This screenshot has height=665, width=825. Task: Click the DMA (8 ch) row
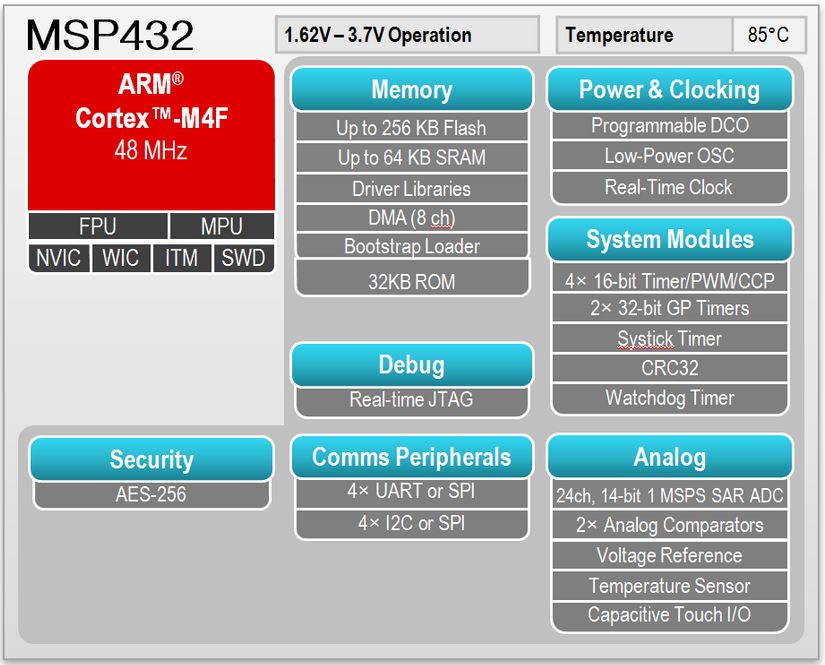pos(411,217)
